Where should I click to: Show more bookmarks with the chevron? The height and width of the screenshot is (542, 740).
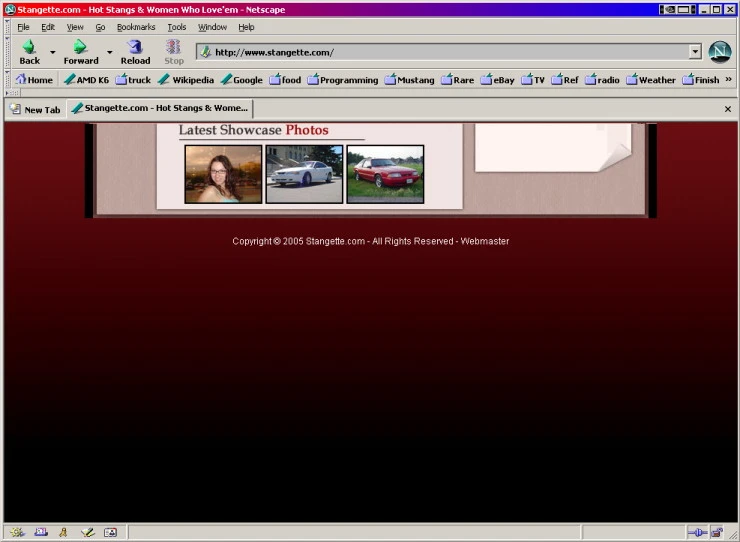point(728,79)
